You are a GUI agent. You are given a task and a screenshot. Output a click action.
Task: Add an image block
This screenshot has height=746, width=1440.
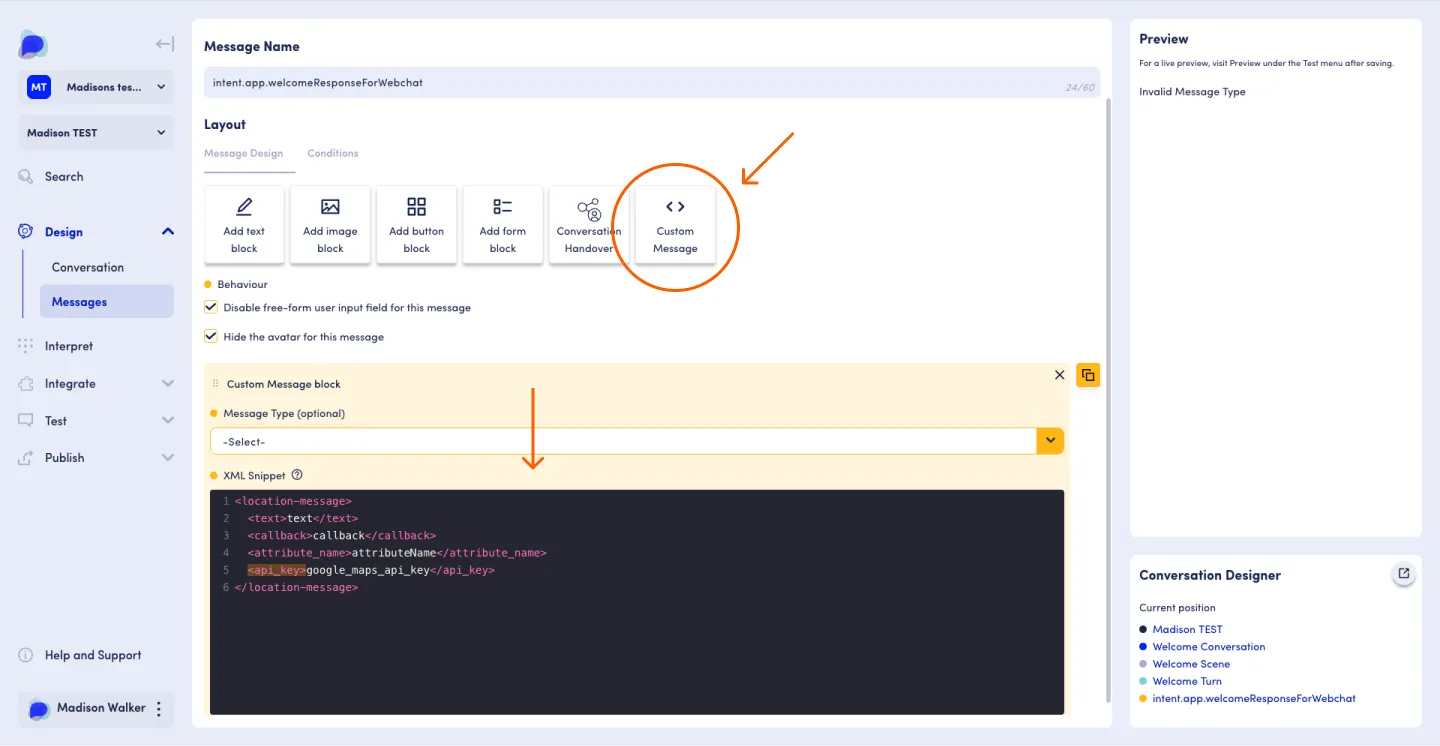click(x=330, y=225)
